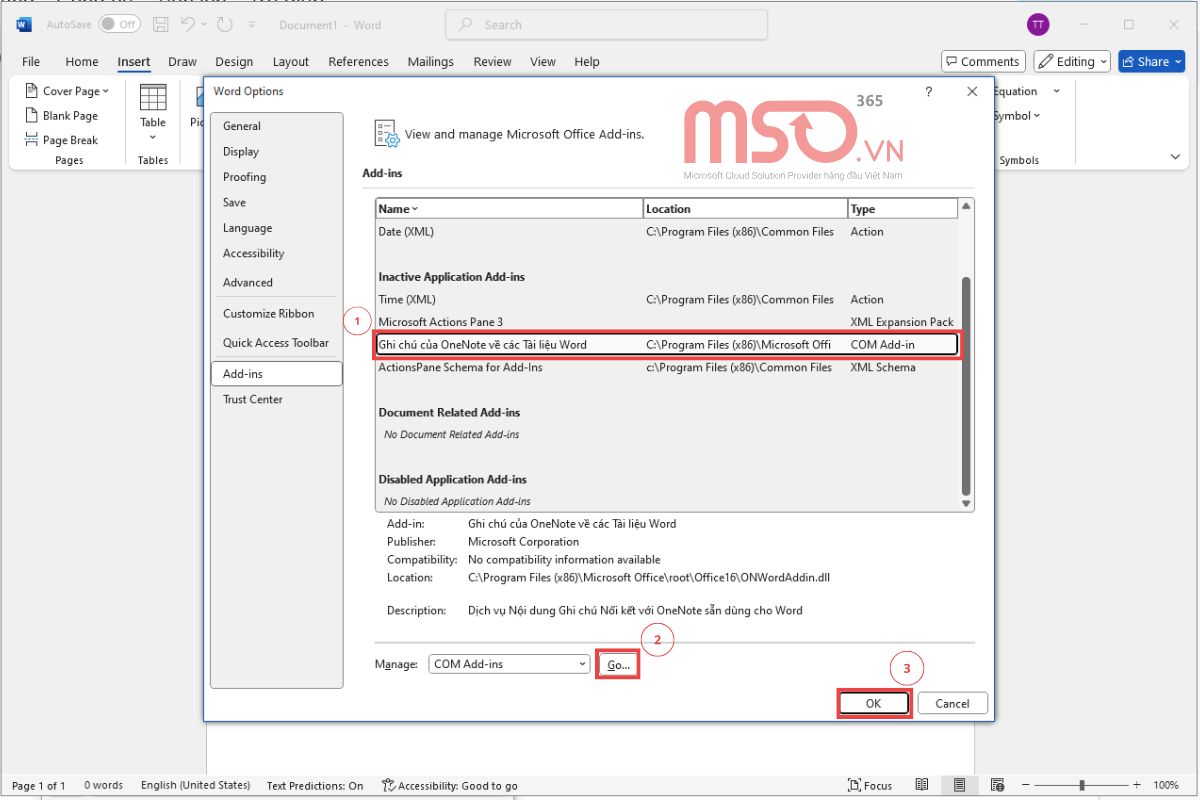Screen dimensions: 1200x800
Task: Click the Redo icon in title bar
Action: tap(224, 24)
